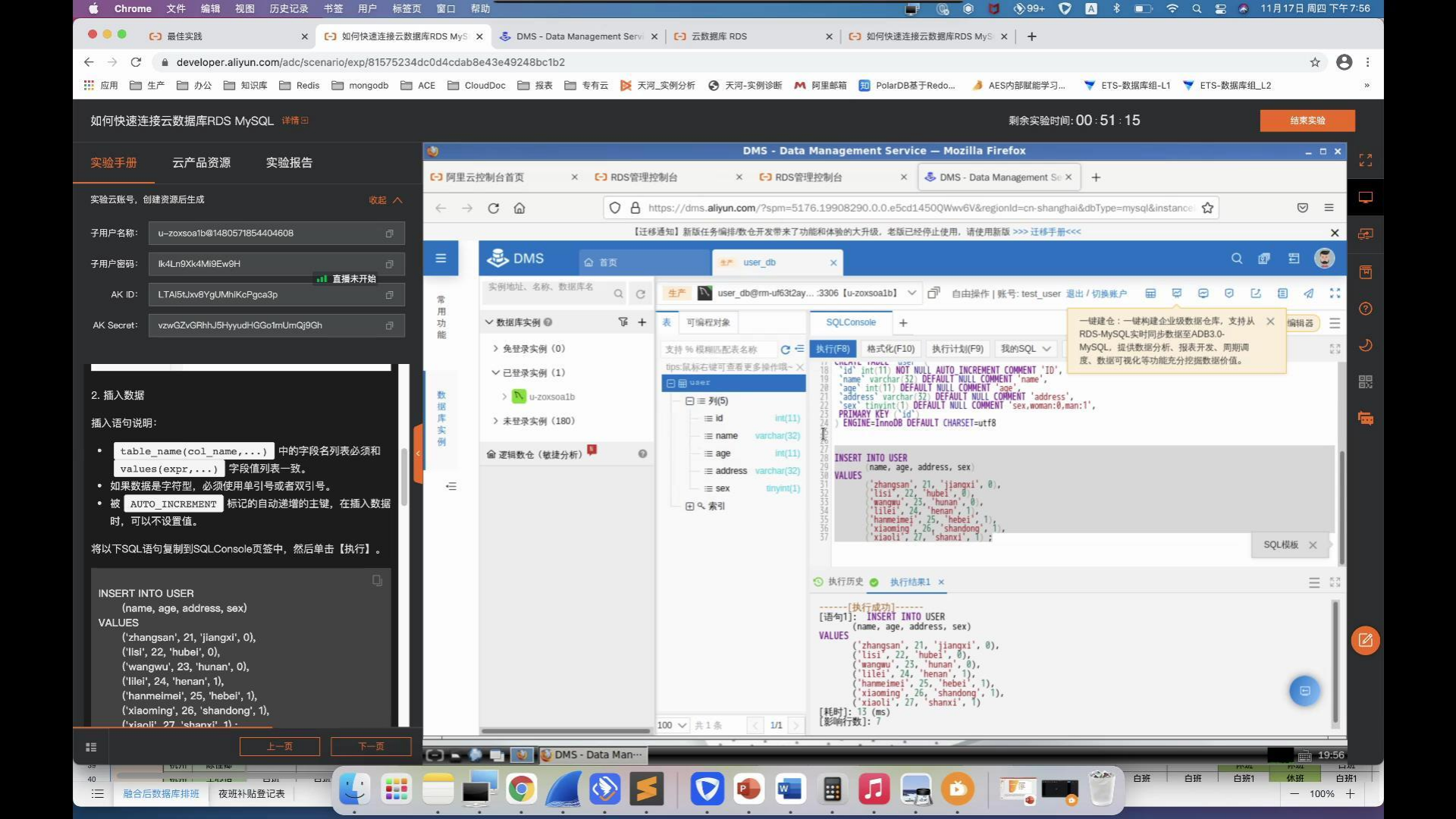Click the help question icon in right sidebar
The height and width of the screenshot is (819, 1456).
1366,309
